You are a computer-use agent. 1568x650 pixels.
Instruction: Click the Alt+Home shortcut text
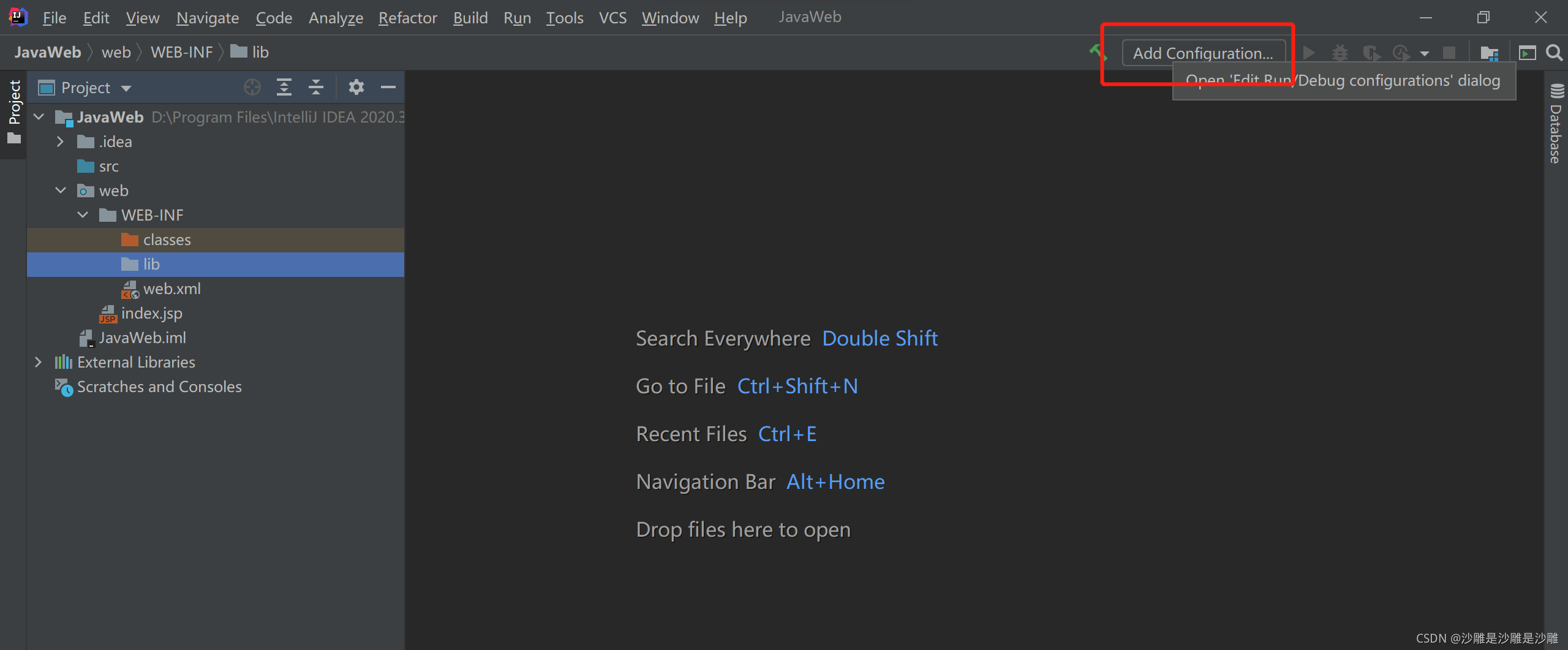click(x=835, y=482)
